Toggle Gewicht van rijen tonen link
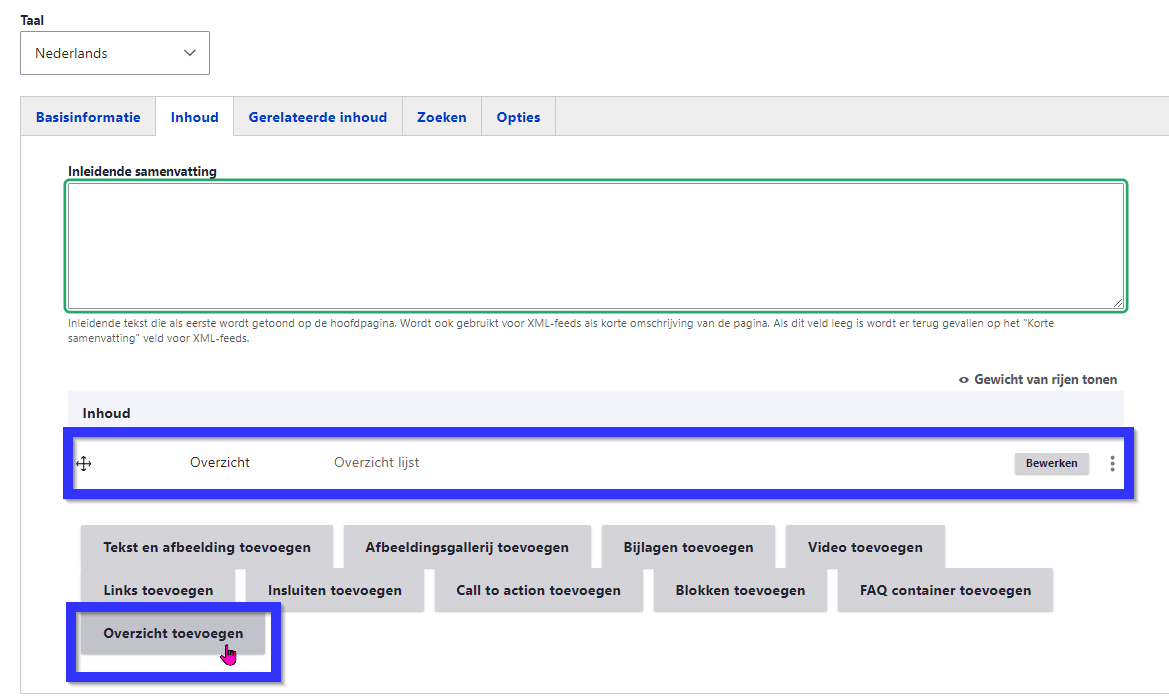The height and width of the screenshot is (698, 1169). click(1045, 379)
